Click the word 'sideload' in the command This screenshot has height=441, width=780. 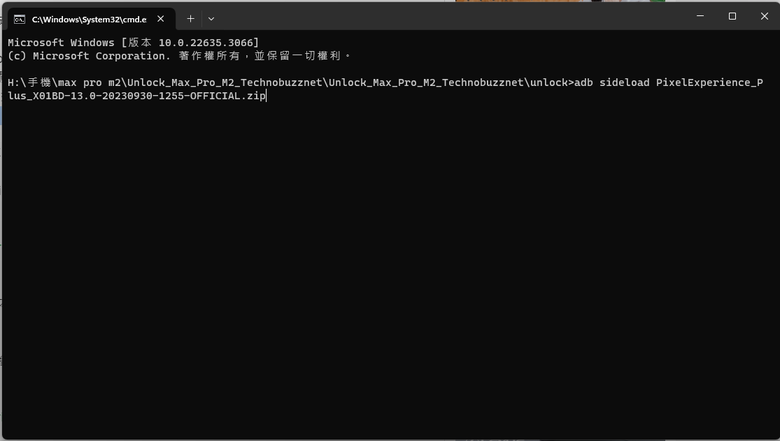point(624,83)
